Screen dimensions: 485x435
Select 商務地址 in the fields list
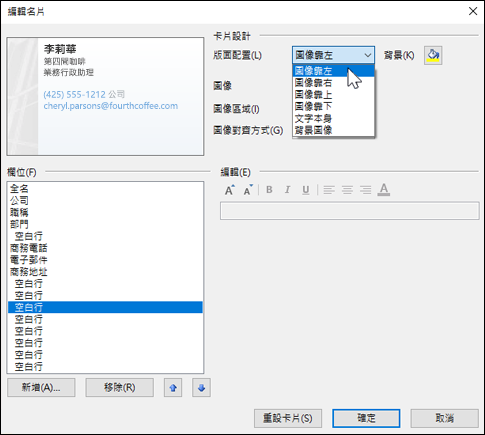click(x=105, y=272)
